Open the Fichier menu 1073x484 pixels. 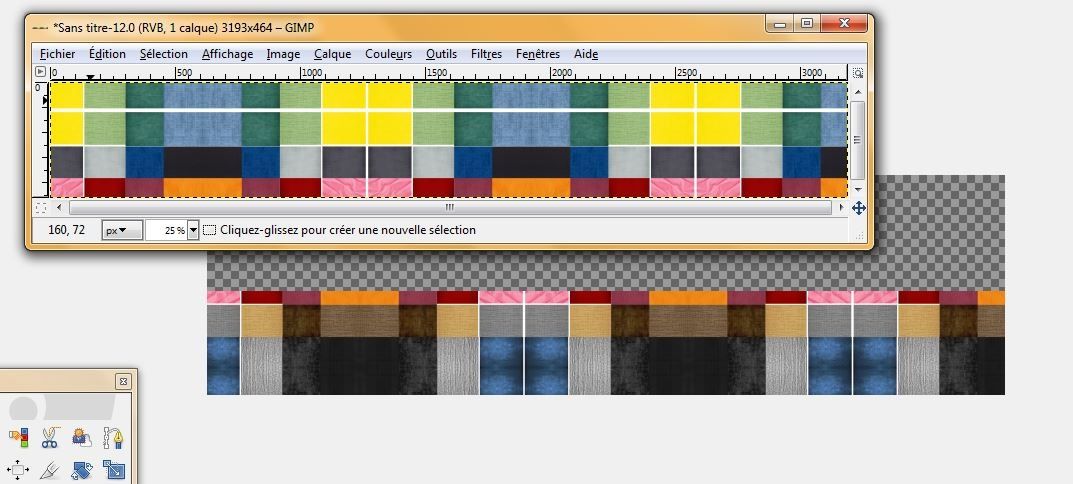tap(57, 54)
